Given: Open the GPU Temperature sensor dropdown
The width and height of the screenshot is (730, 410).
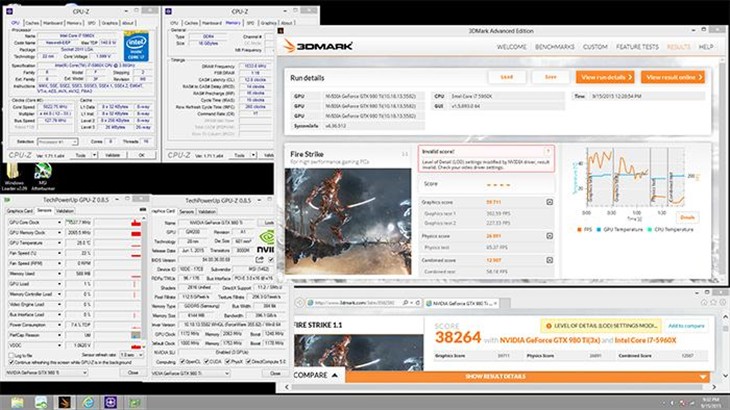Looking at the screenshot, I should 59,243.
